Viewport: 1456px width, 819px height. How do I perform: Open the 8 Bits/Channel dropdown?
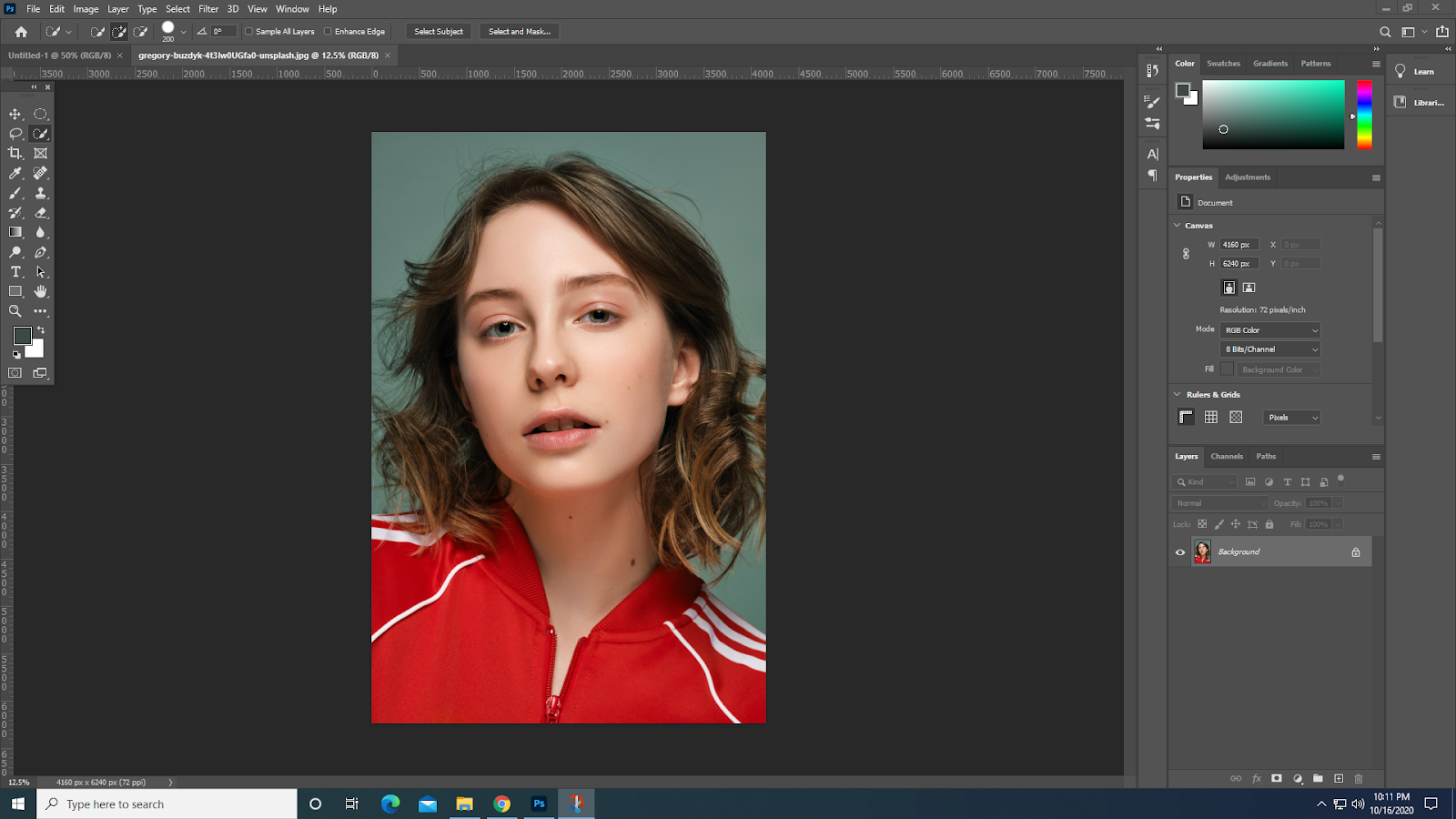pos(1270,349)
